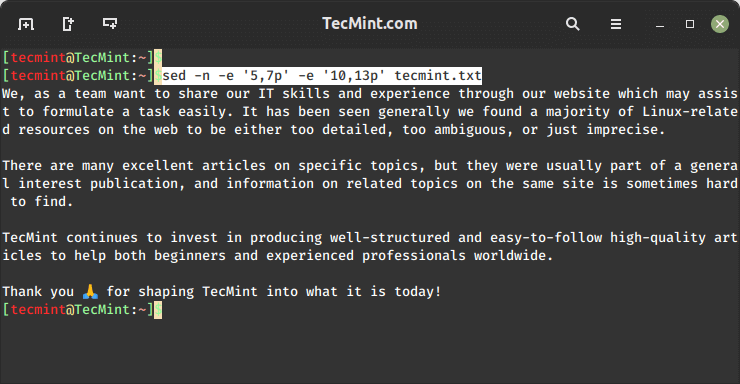Click the tecmint.txt filename in the command

(438, 75)
